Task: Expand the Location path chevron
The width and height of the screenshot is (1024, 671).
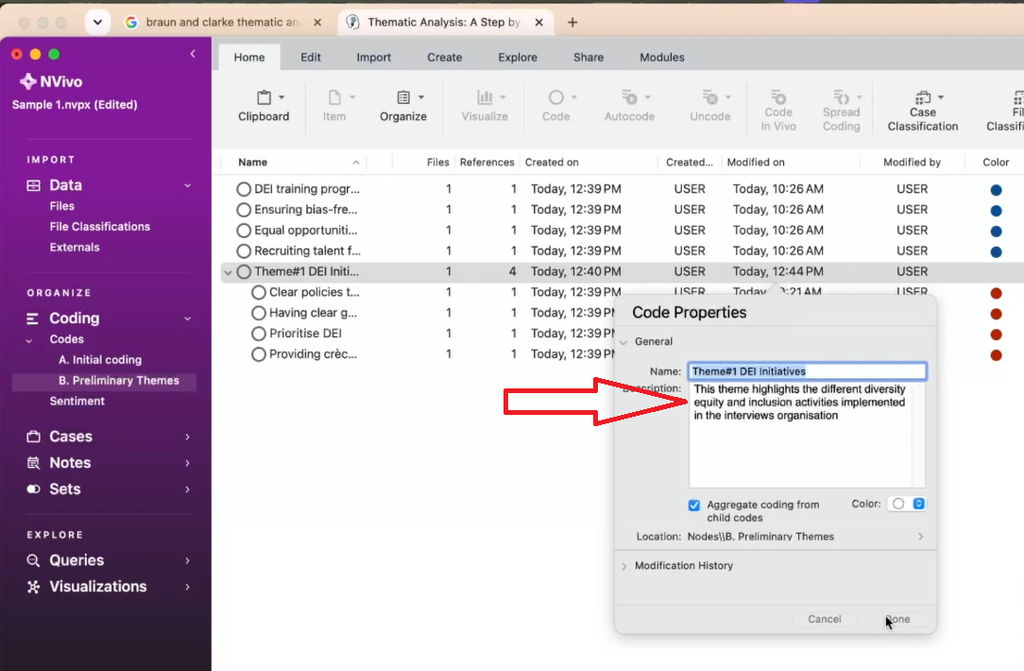Action: click(921, 536)
